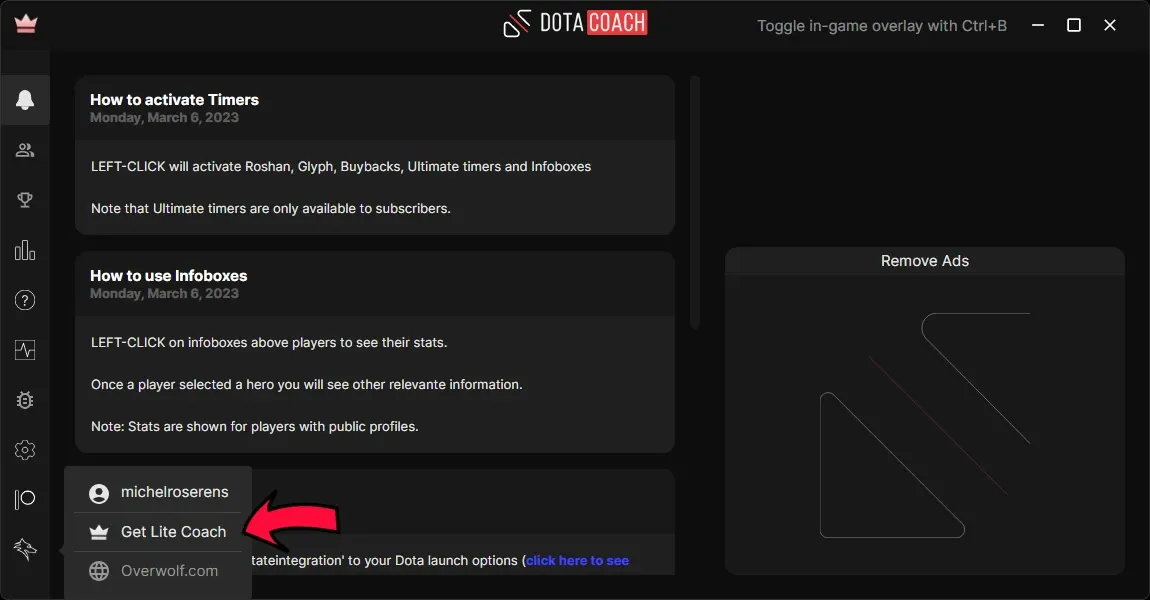
Task: Click the bug report icon
Action: tap(25, 400)
